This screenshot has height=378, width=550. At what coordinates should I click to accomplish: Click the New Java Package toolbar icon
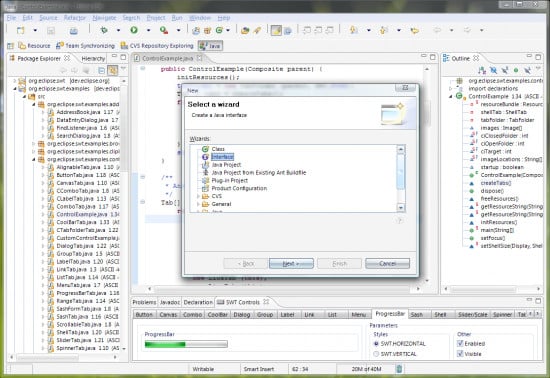[x=208, y=31]
